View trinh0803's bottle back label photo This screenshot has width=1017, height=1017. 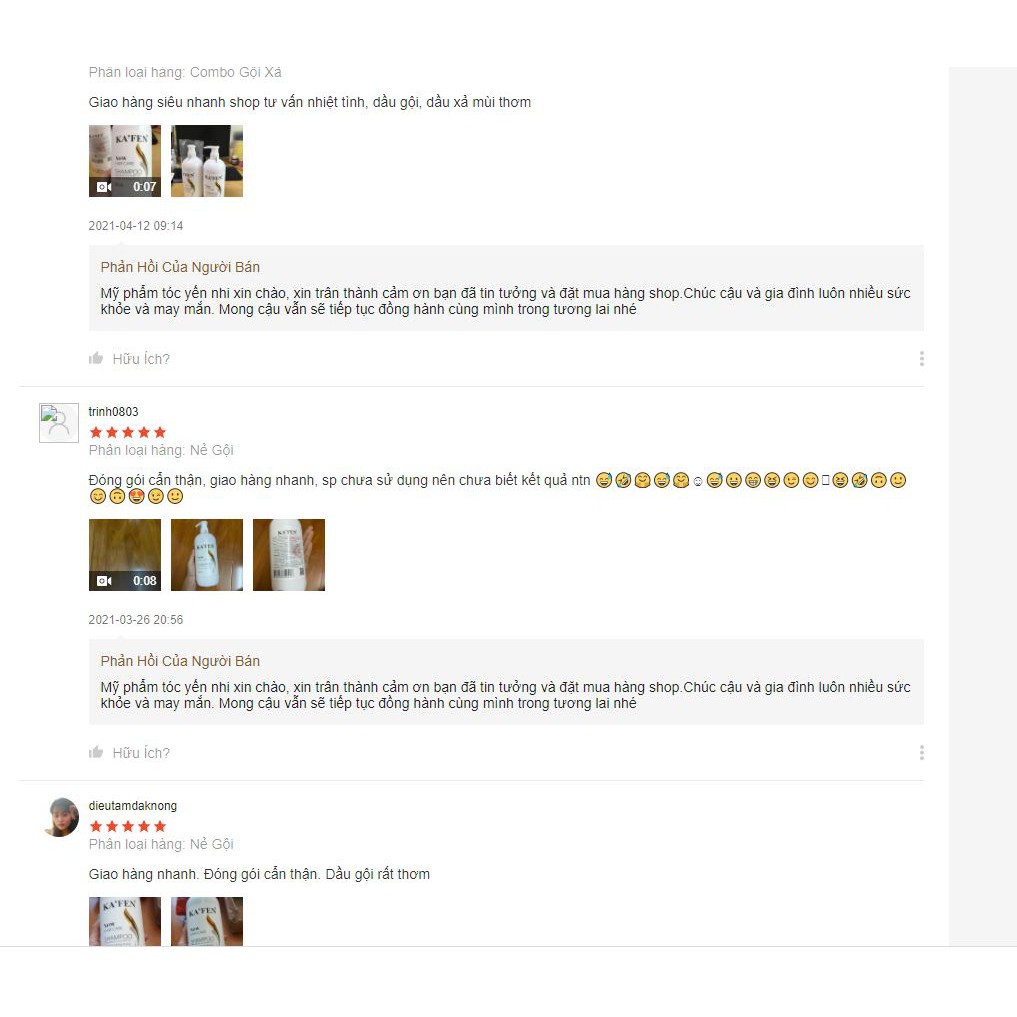click(289, 555)
